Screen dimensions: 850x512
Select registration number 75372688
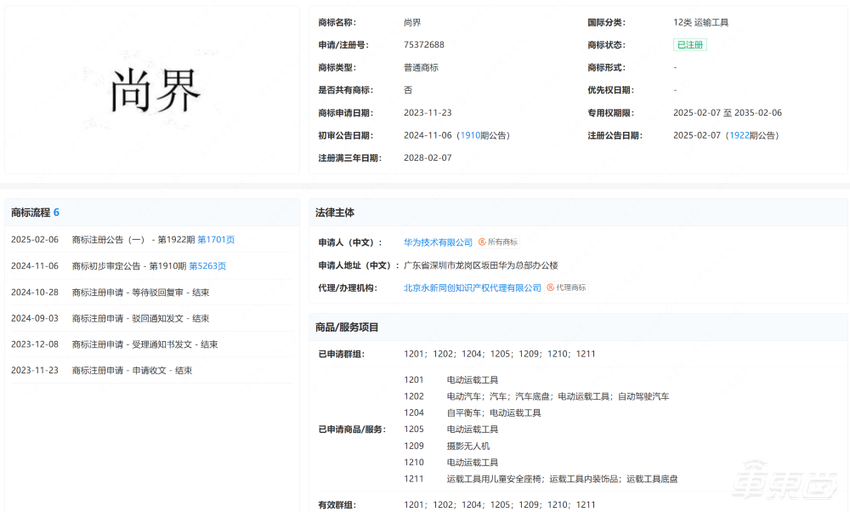pyautogui.click(x=424, y=45)
